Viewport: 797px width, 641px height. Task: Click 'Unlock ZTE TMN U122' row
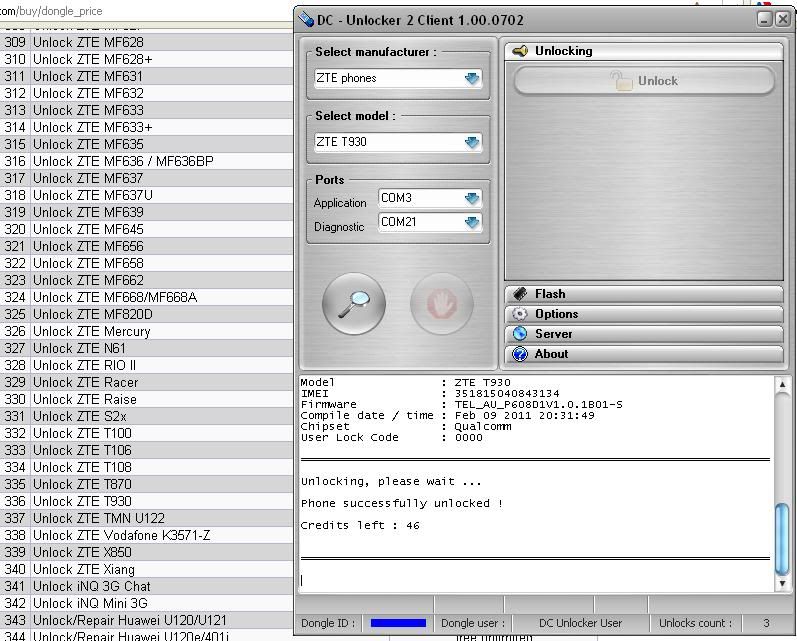tap(146, 518)
